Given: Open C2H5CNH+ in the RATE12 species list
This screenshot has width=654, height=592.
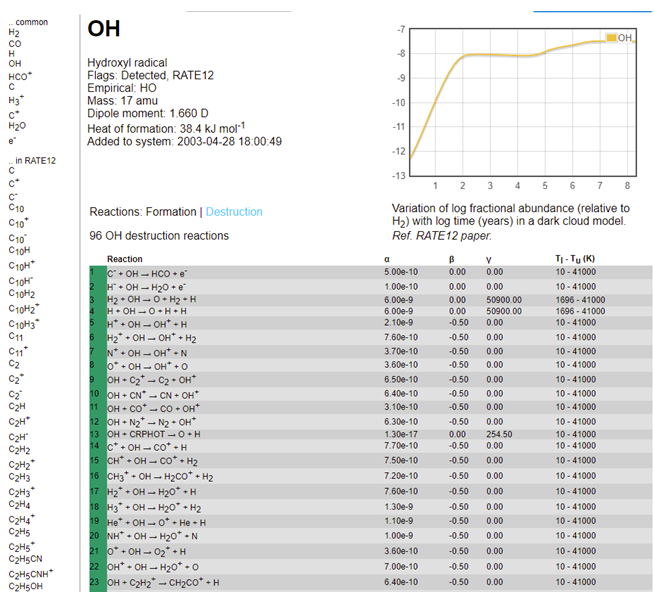Looking at the screenshot, I should [31, 574].
